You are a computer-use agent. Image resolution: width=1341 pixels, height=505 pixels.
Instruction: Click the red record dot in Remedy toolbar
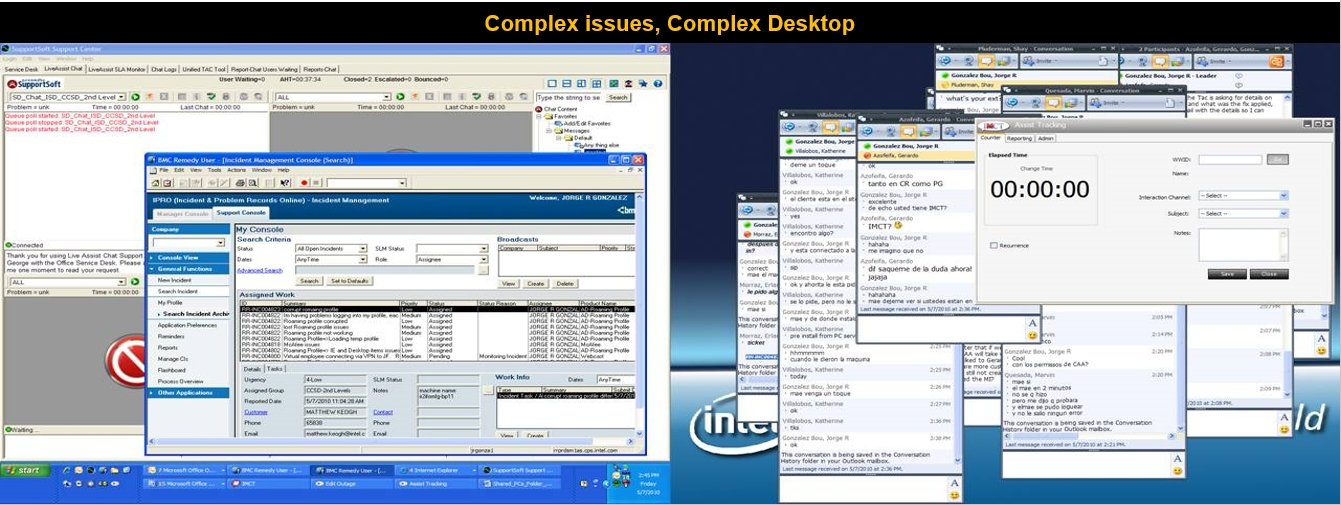click(303, 183)
